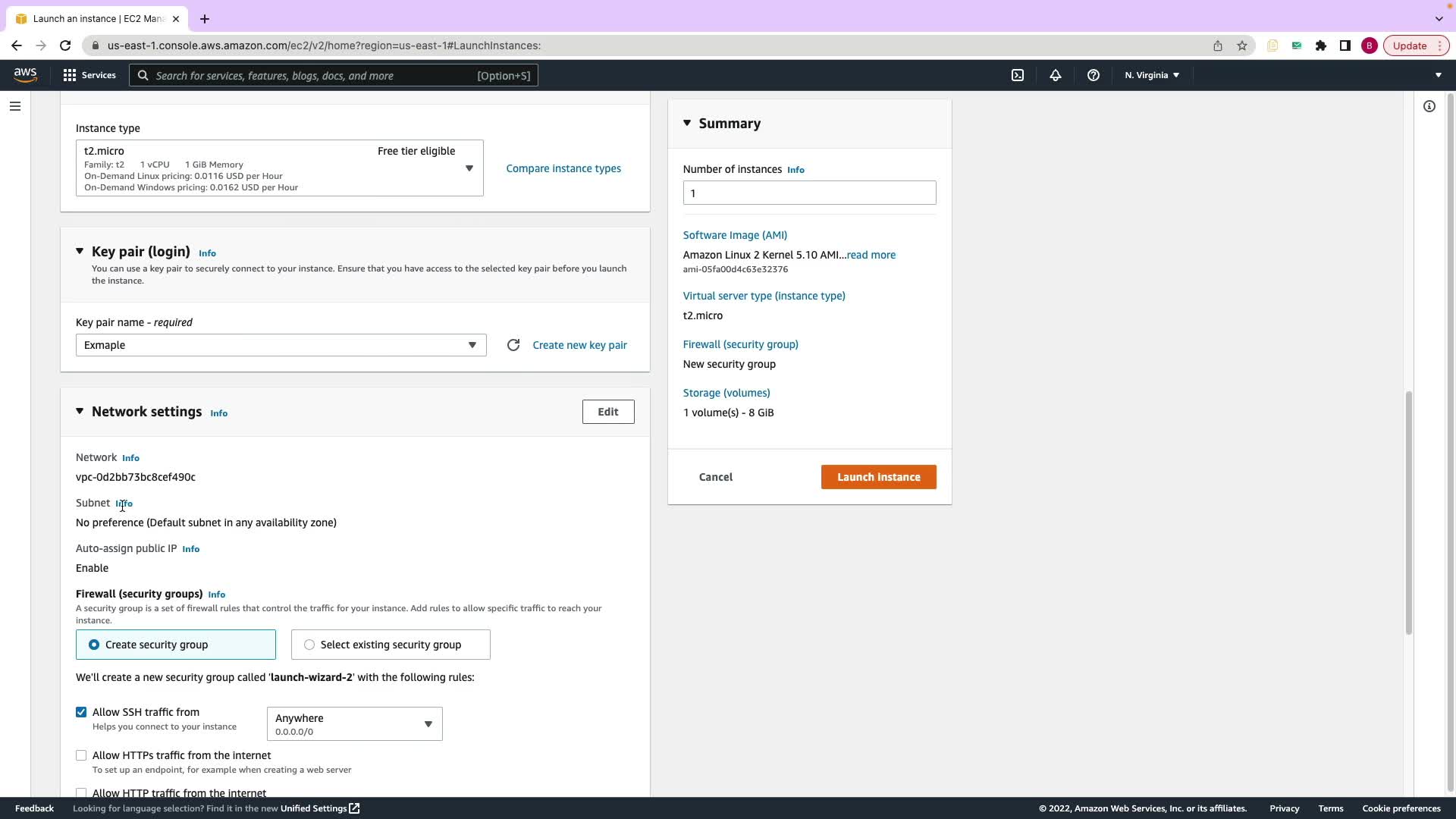Click the Launch instance button
This screenshot has width=1456, height=819.
coord(878,477)
